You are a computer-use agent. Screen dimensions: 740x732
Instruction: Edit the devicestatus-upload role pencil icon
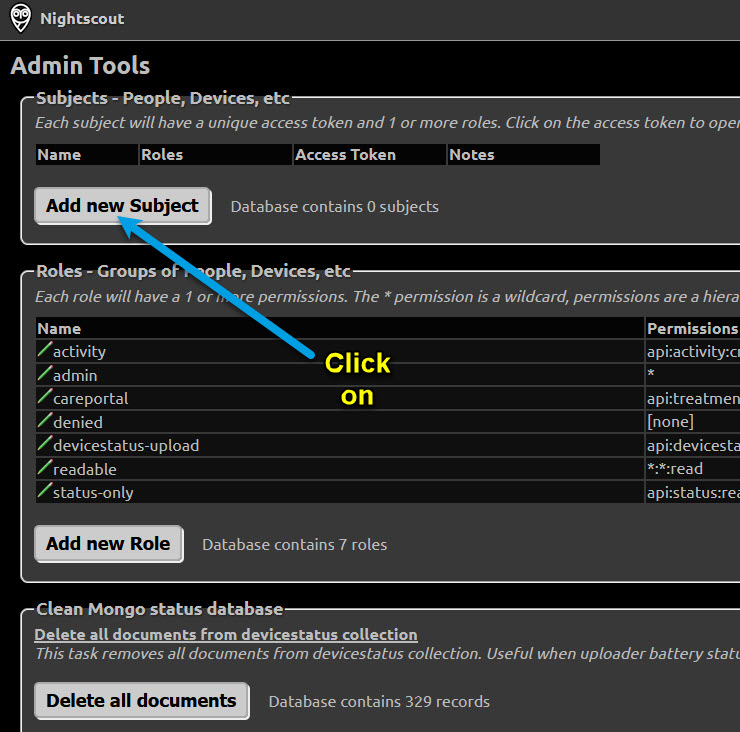pyautogui.click(x=44, y=444)
